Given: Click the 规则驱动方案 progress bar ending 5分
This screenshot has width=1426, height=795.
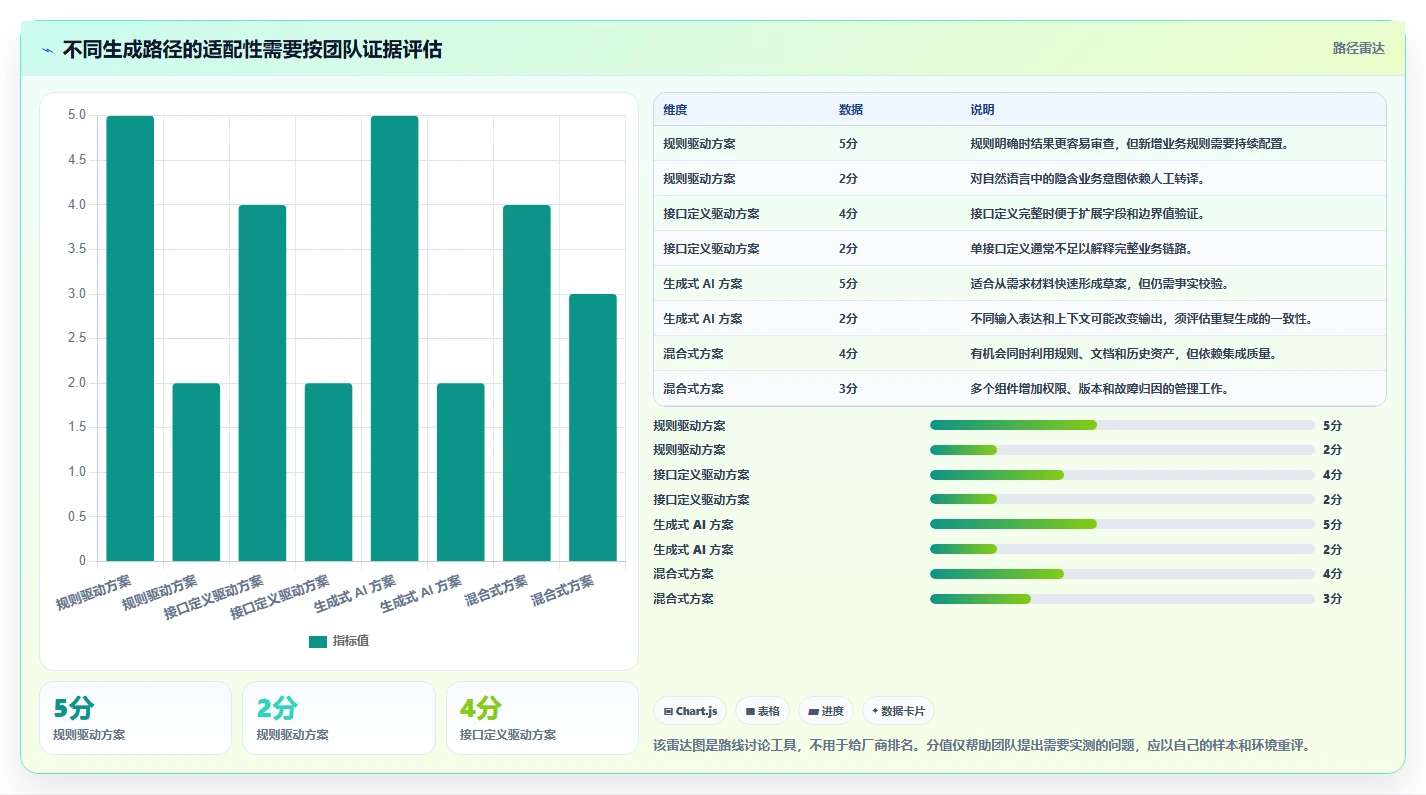Looking at the screenshot, I should 1122,425.
